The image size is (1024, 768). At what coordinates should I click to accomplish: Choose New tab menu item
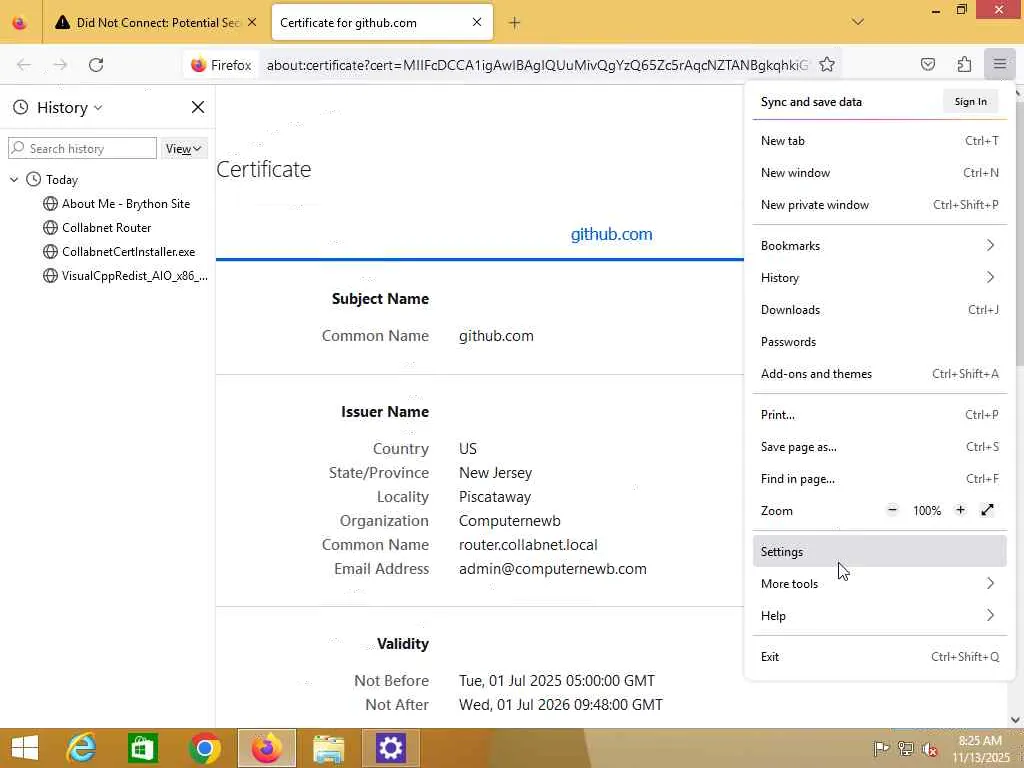[x=880, y=141]
